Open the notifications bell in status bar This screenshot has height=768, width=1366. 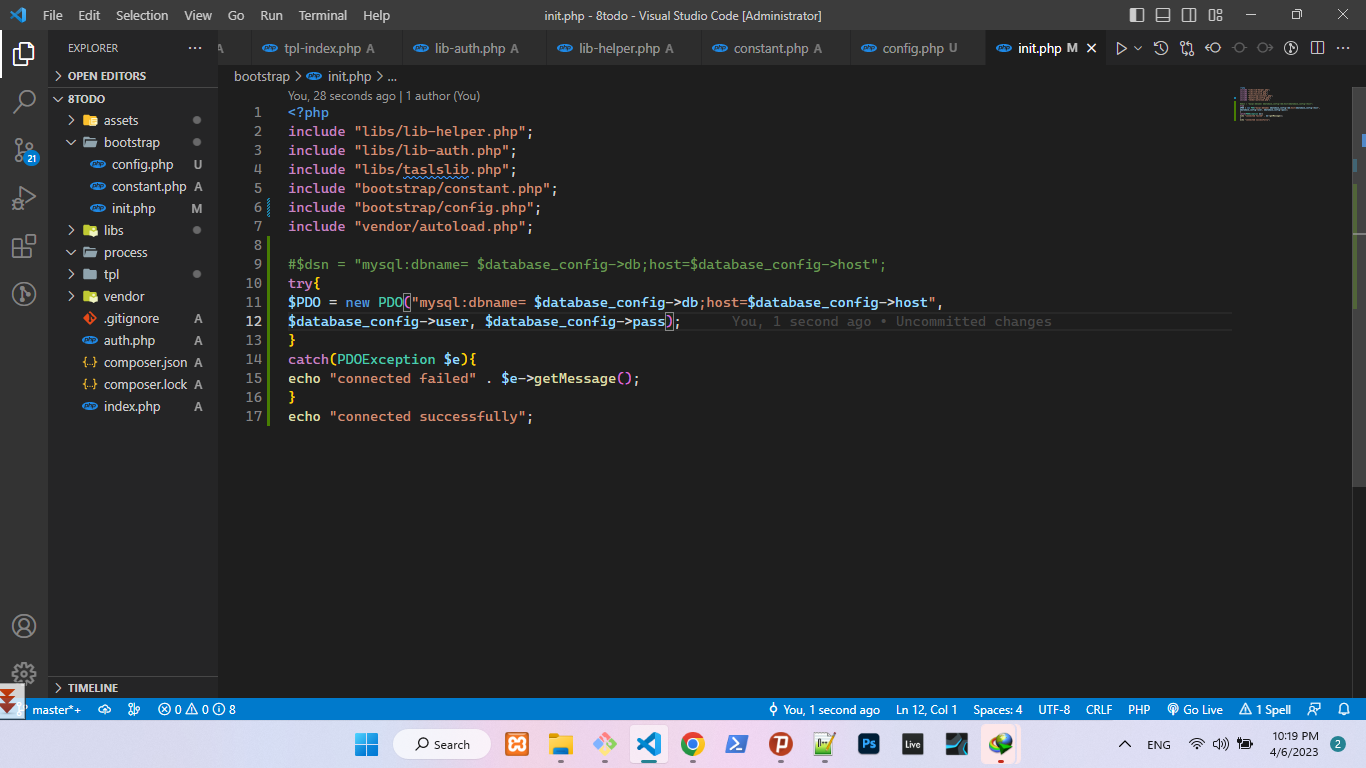[x=1344, y=709]
